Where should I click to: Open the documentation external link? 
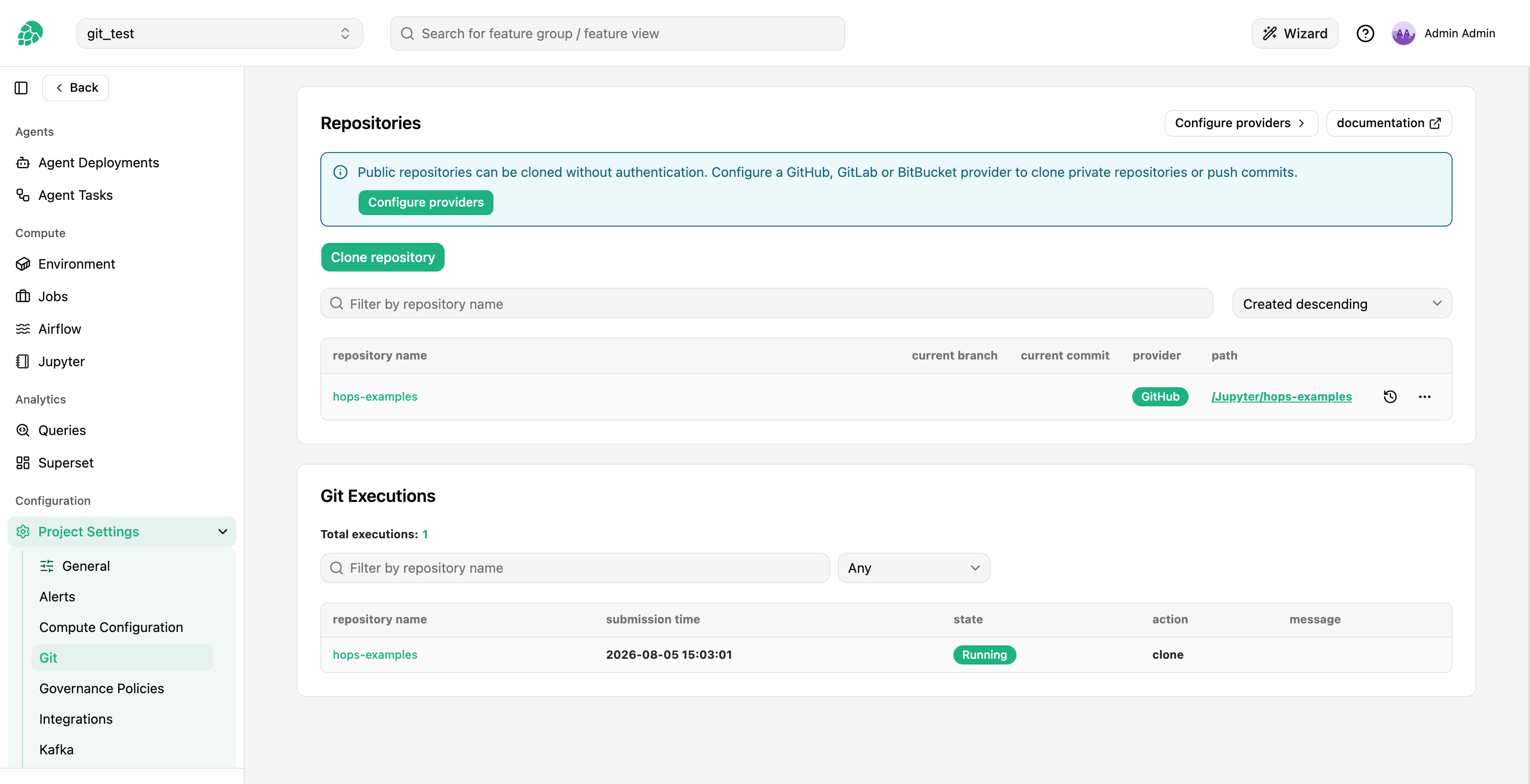[x=1388, y=123]
